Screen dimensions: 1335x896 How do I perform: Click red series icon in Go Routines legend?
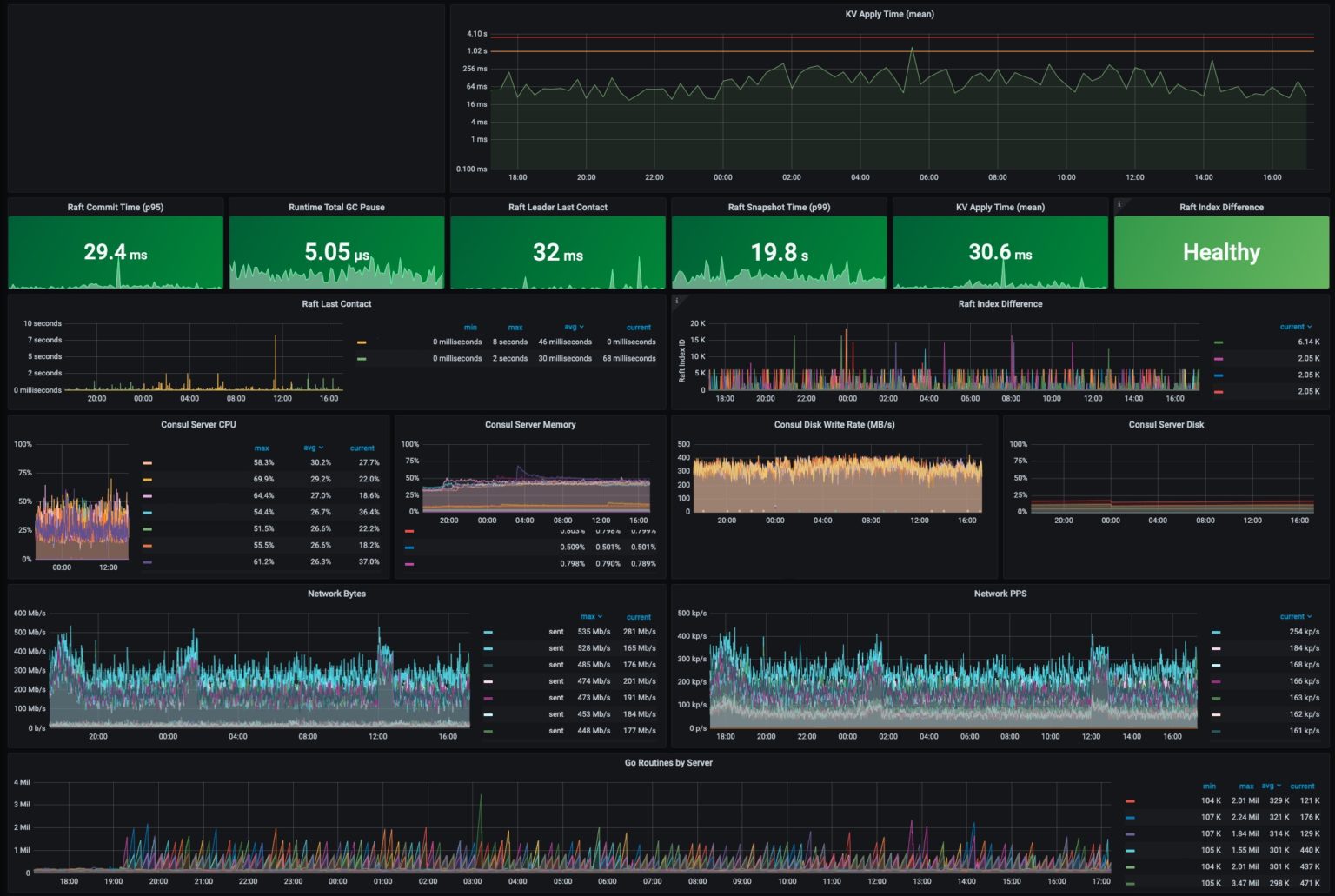coord(1130,801)
